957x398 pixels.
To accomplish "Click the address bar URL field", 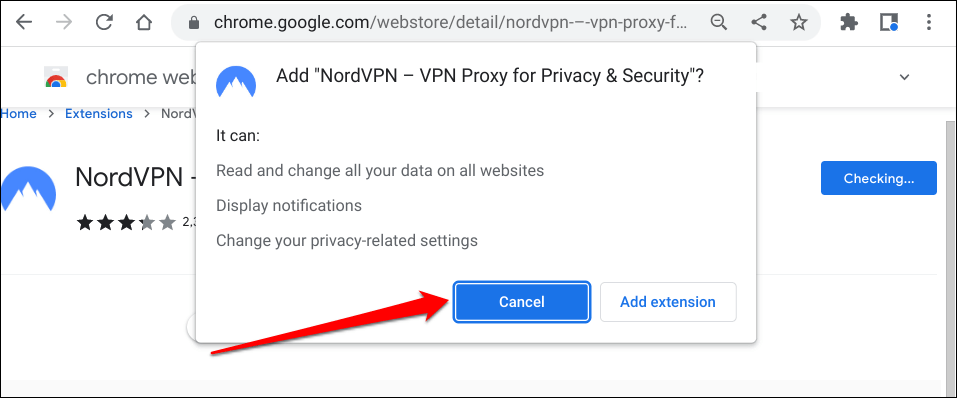I will 450,23.
